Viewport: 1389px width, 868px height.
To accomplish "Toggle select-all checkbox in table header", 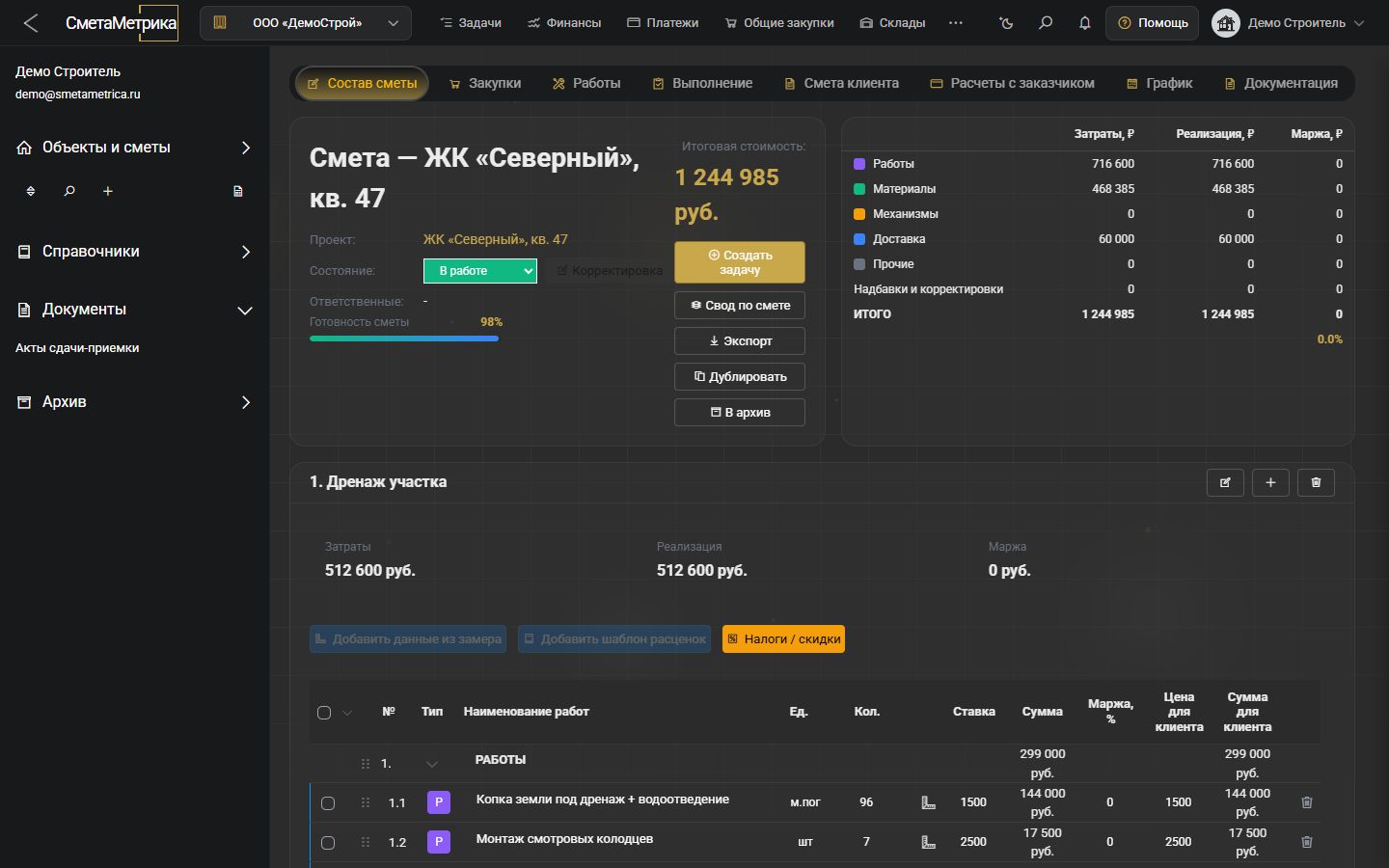I will coord(324,713).
